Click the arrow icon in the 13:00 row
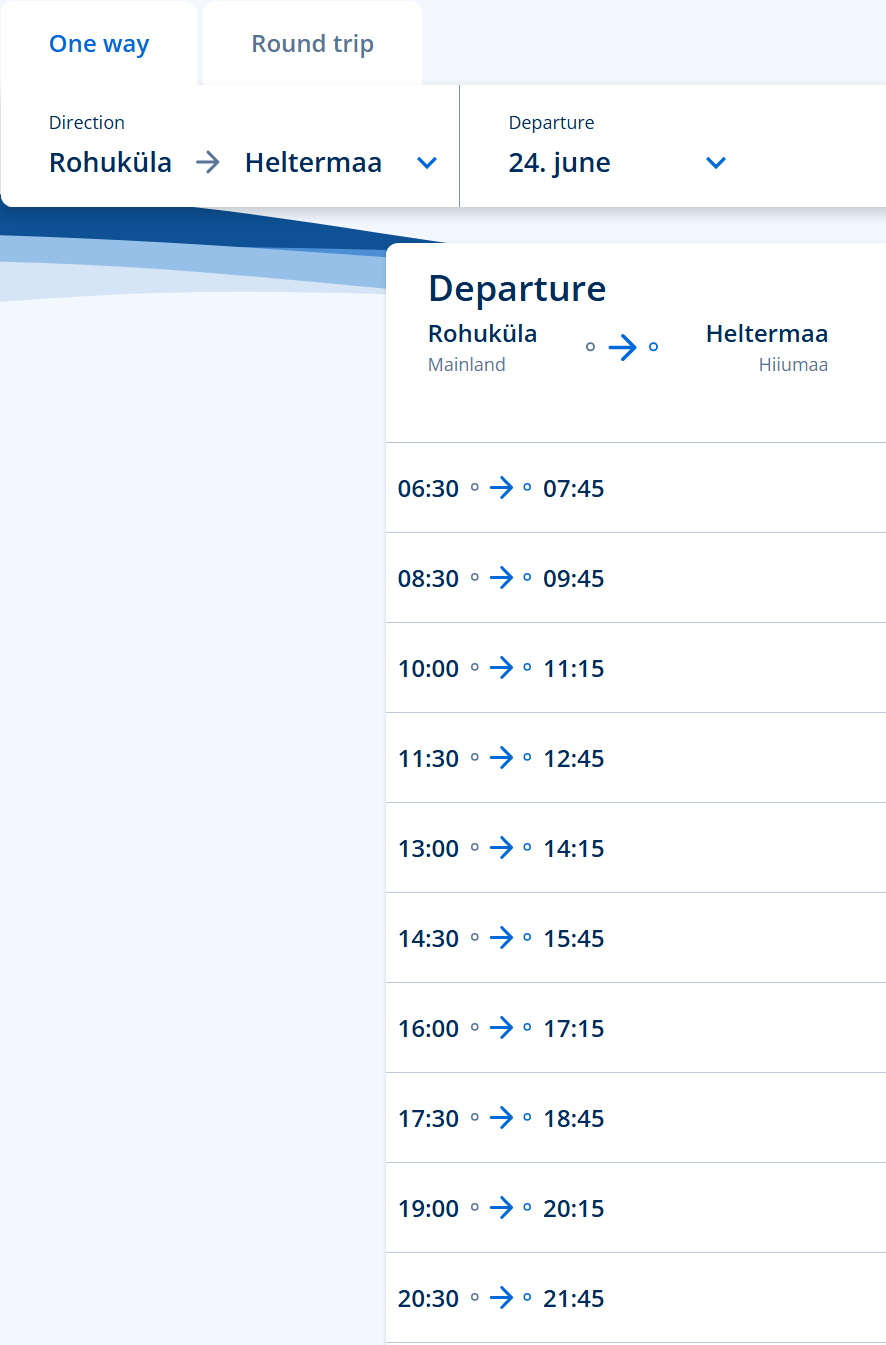Screen dimensions: 886x1345 coord(501,848)
